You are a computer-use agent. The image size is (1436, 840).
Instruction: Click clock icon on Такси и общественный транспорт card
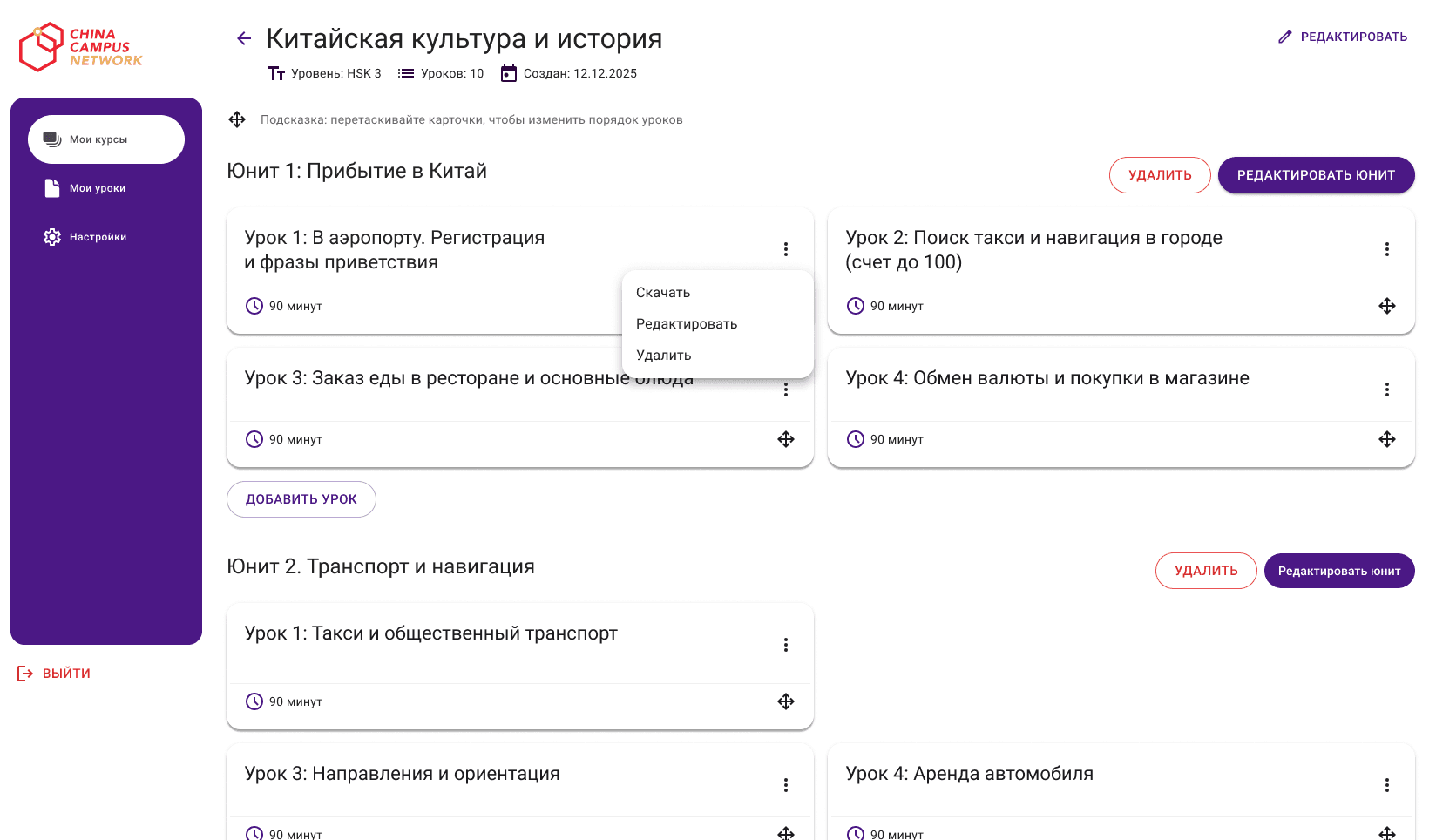click(254, 701)
